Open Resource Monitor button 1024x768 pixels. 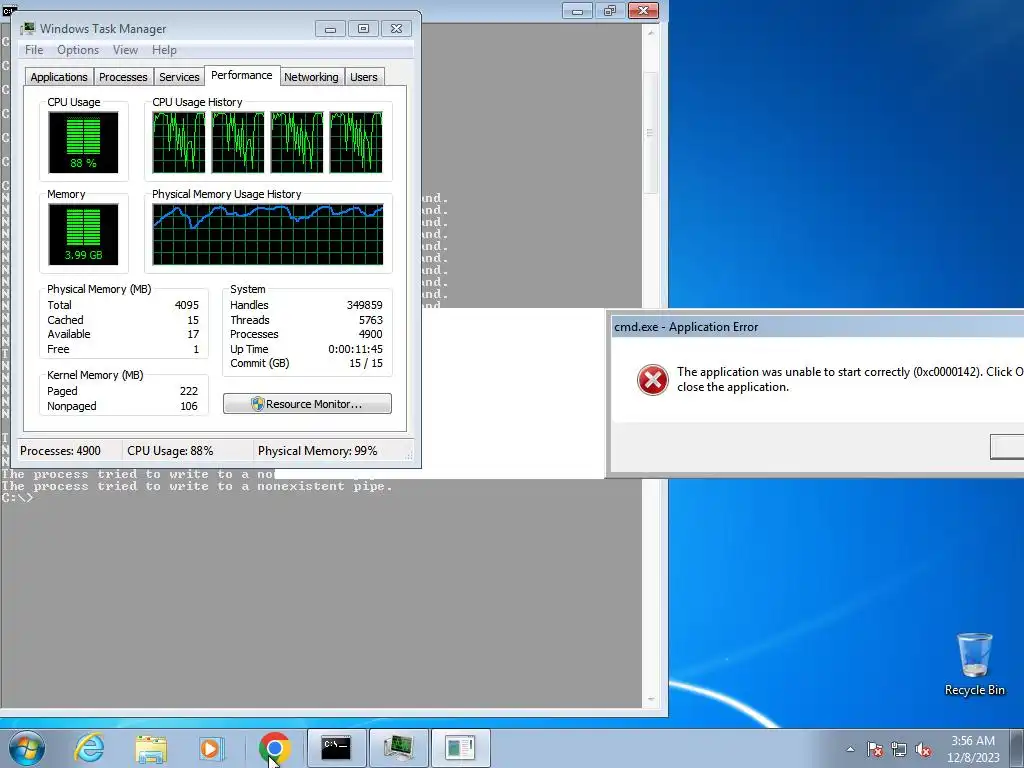308,404
